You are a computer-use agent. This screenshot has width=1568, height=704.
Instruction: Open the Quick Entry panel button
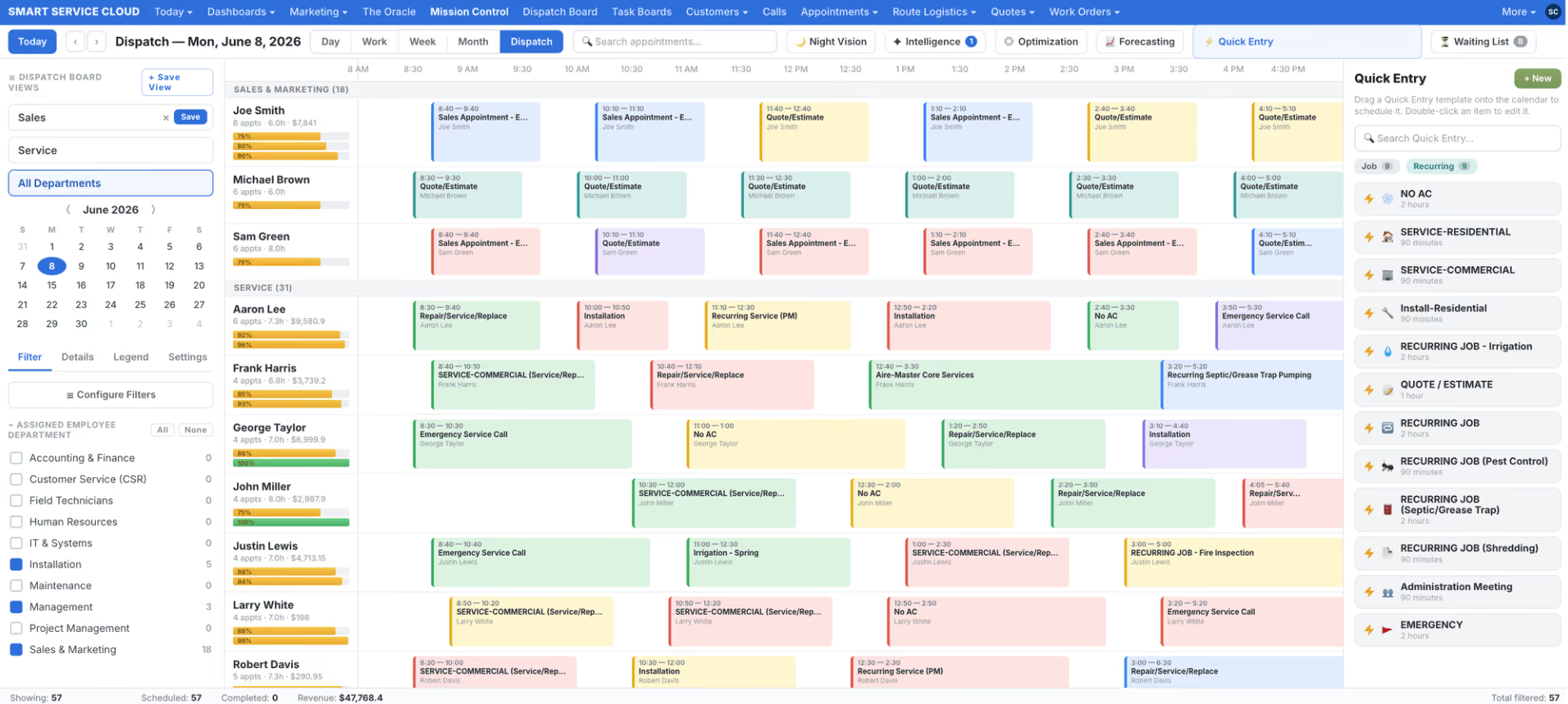1307,42
